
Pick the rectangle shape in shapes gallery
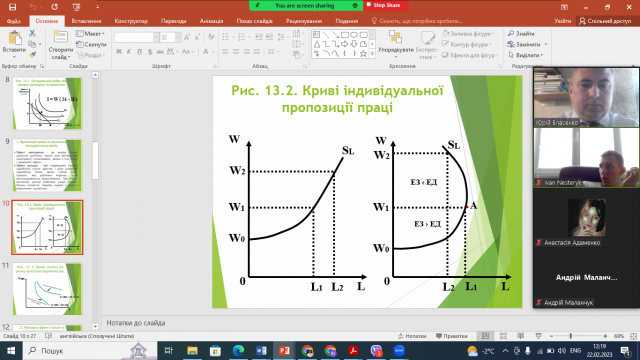point(344,35)
